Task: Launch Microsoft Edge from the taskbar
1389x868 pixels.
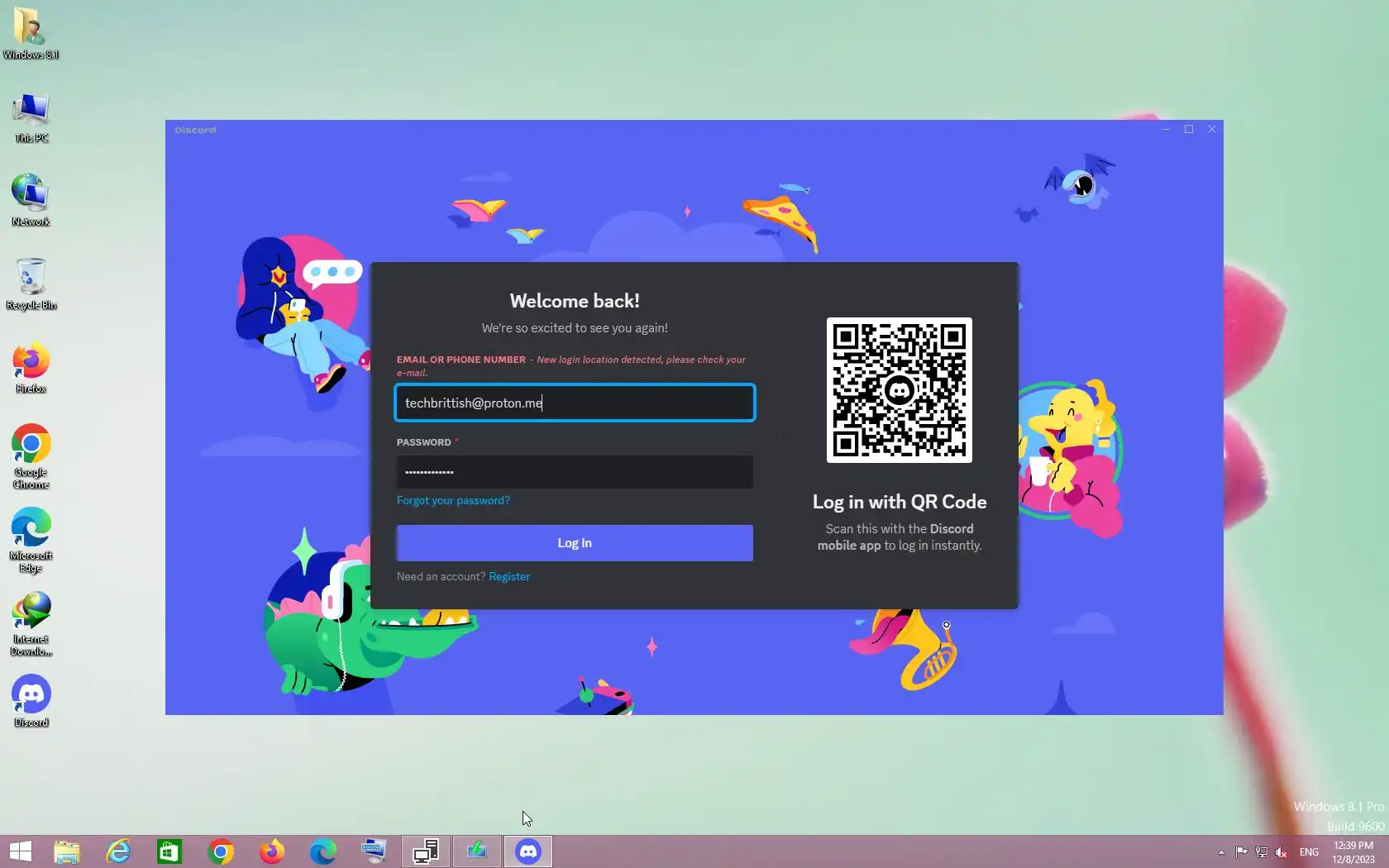Action: (323, 851)
